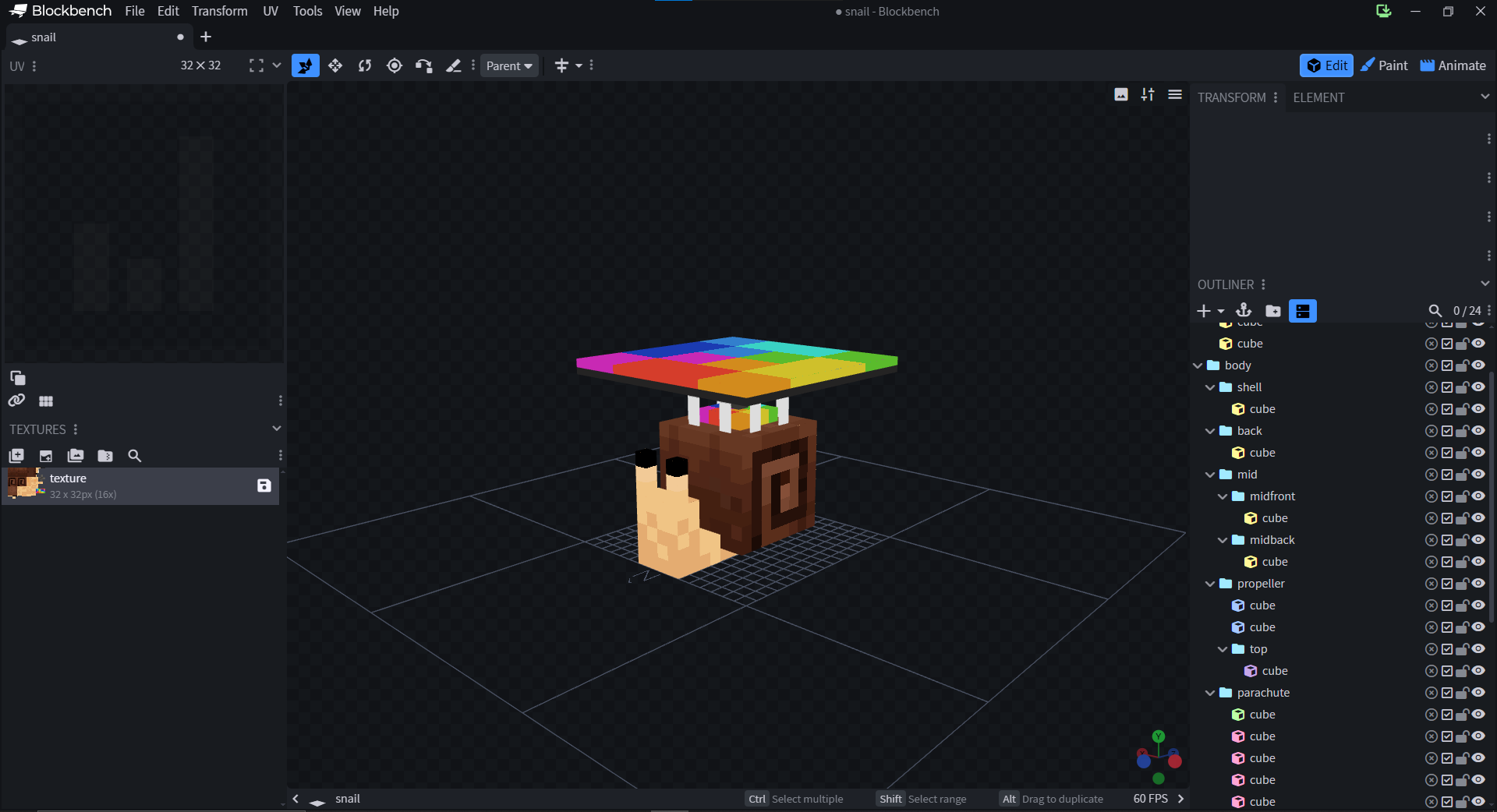Viewport: 1497px width, 812px height.
Task: Select the Rotate tool
Action: (x=364, y=65)
